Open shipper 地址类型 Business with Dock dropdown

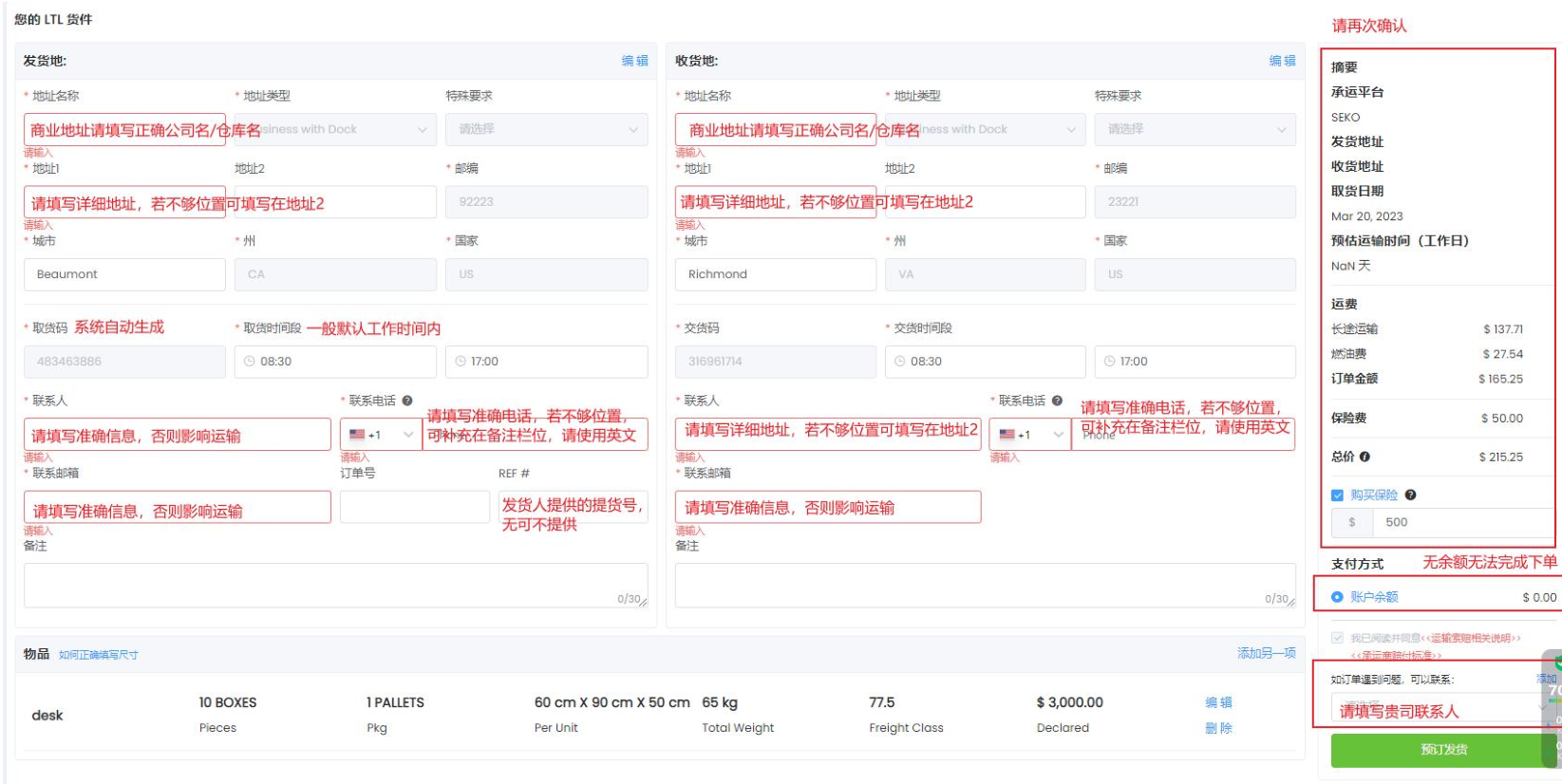(335, 129)
